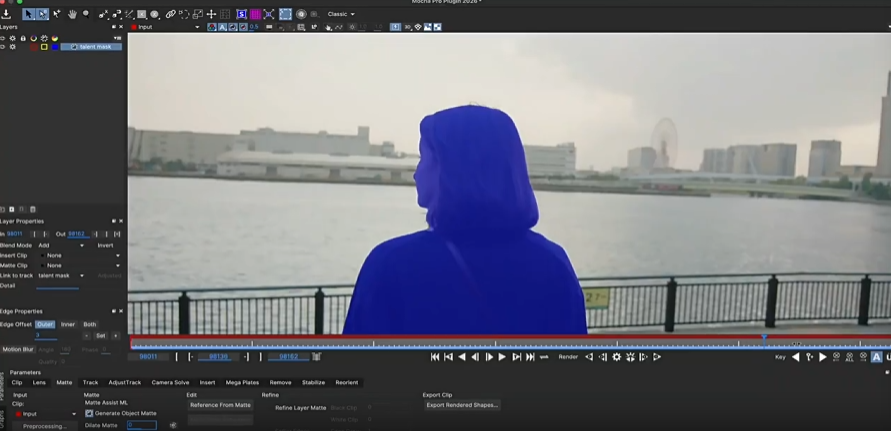Viewport: 891px width, 431px height.
Task: Click the blue 'S' surface icon
Action: [x=241, y=14]
